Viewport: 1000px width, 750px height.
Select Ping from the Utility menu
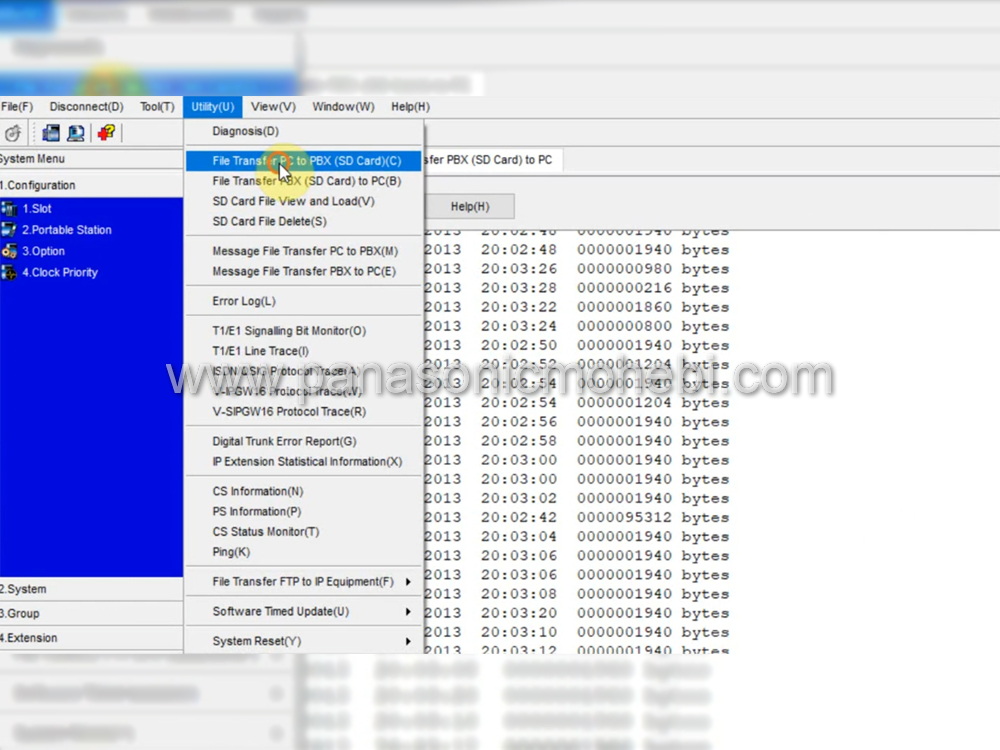[231, 552]
